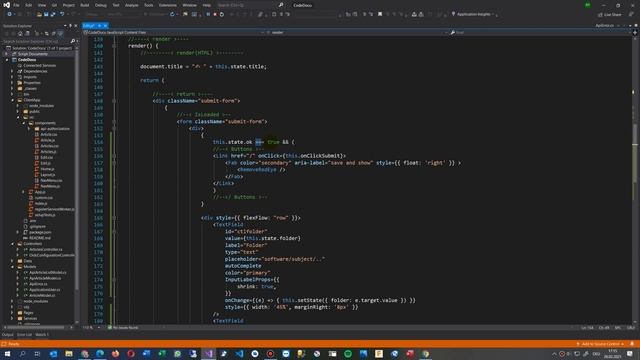Open Task View from the taskbar

pyautogui.click(x=38, y=353)
